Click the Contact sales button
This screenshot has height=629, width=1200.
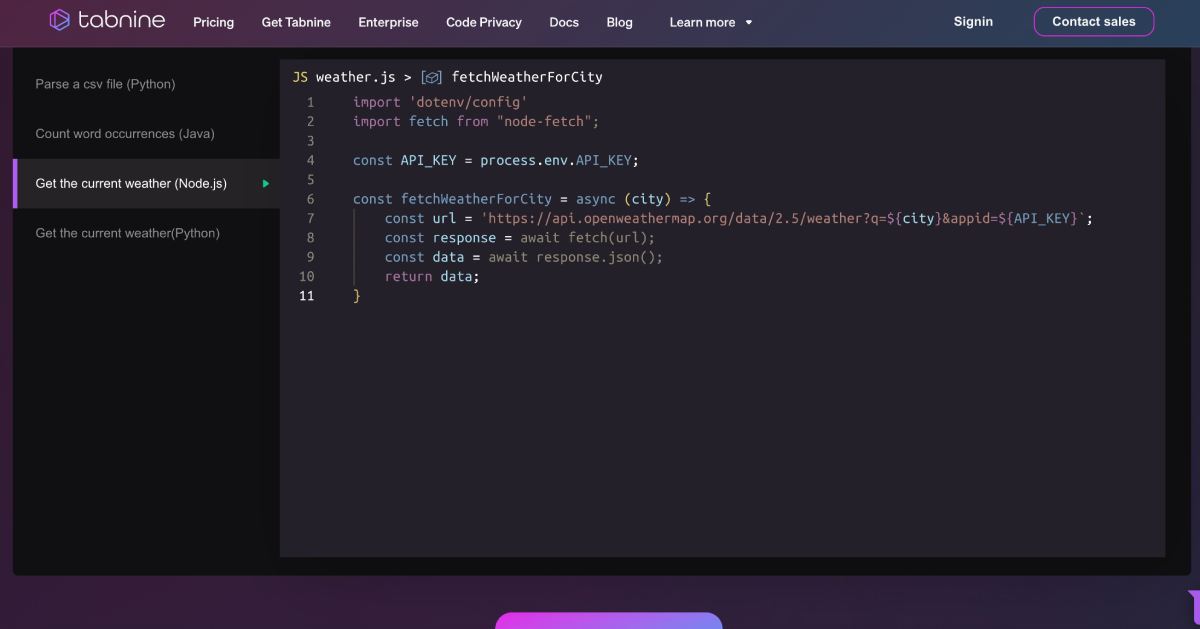click(1093, 21)
